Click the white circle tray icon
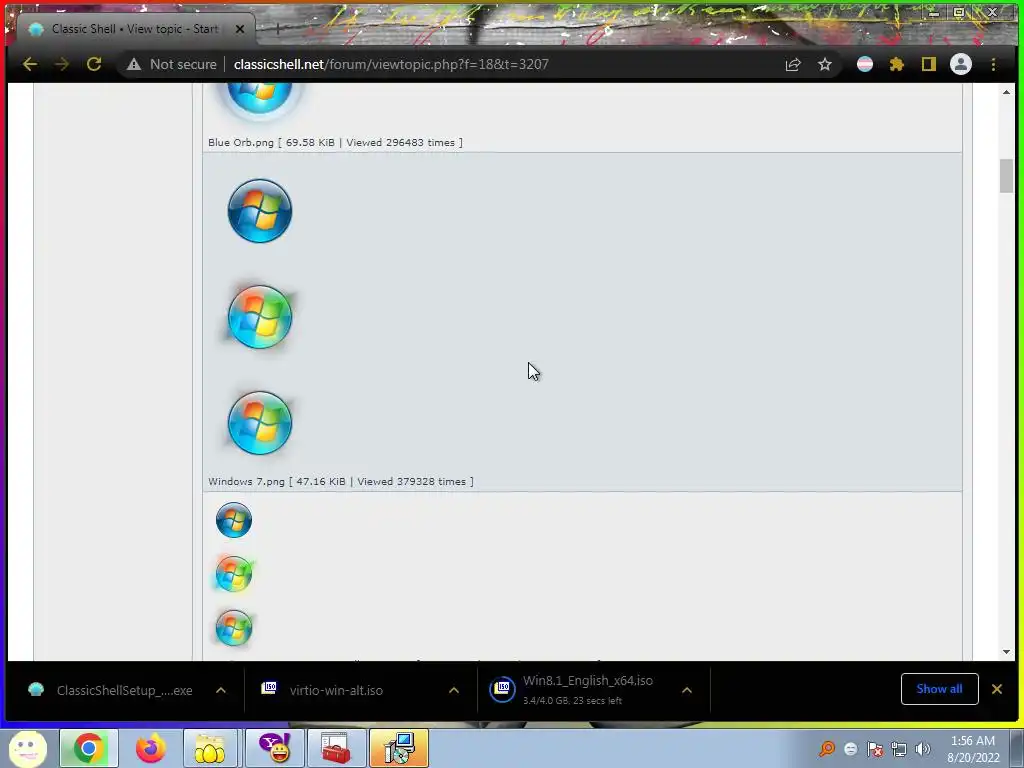The width and height of the screenshot is (1024, 768). point(850,749)
